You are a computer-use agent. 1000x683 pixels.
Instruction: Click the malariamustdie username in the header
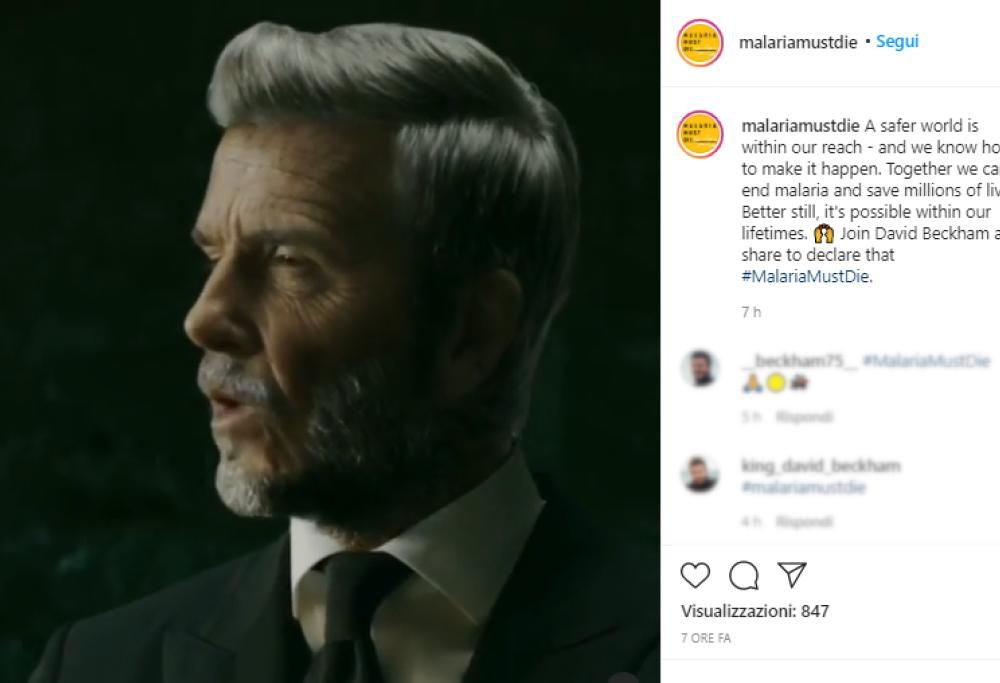(x=800, y=41)
